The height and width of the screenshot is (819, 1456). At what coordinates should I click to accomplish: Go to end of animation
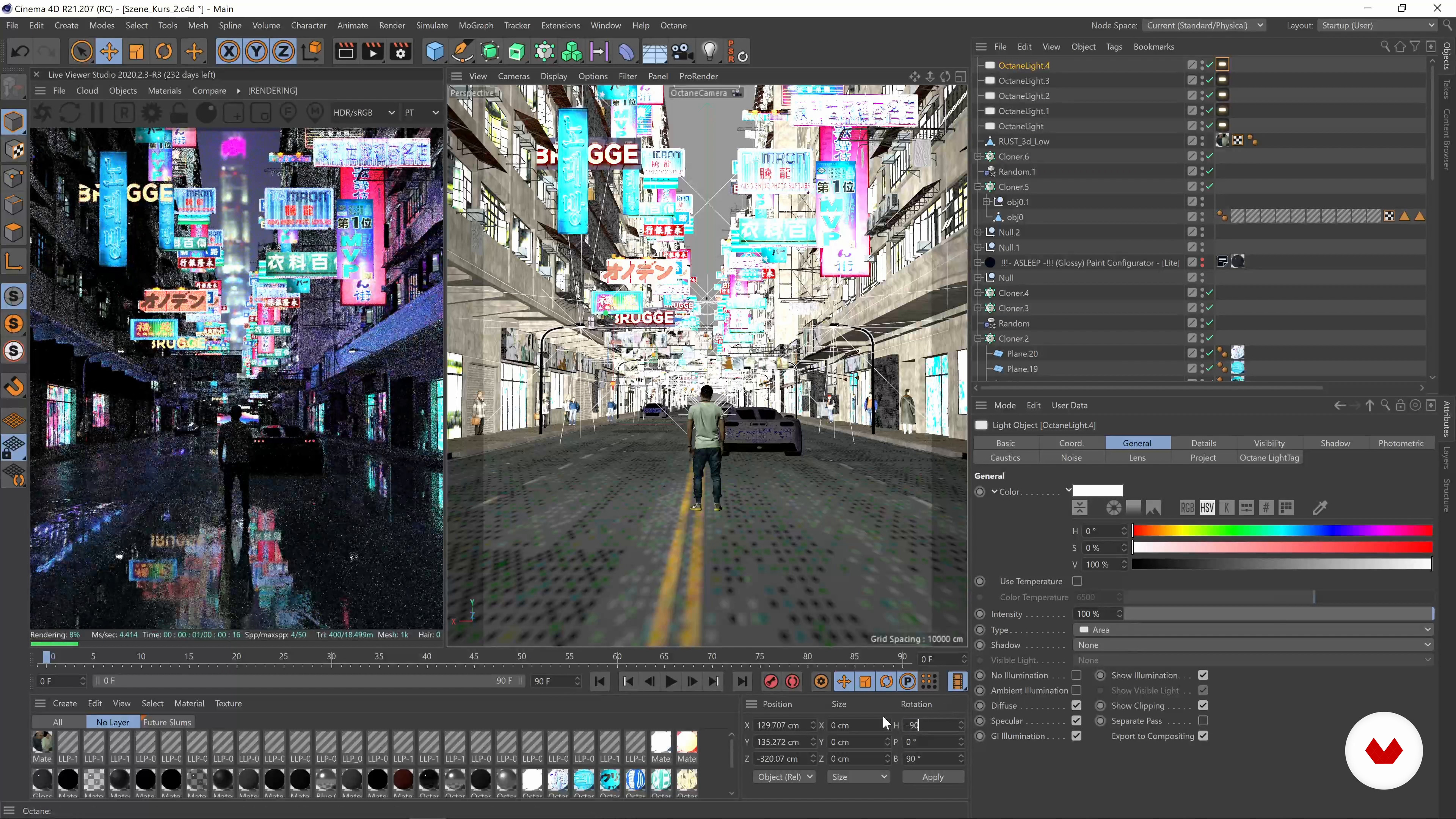click(x=742, y=682)
